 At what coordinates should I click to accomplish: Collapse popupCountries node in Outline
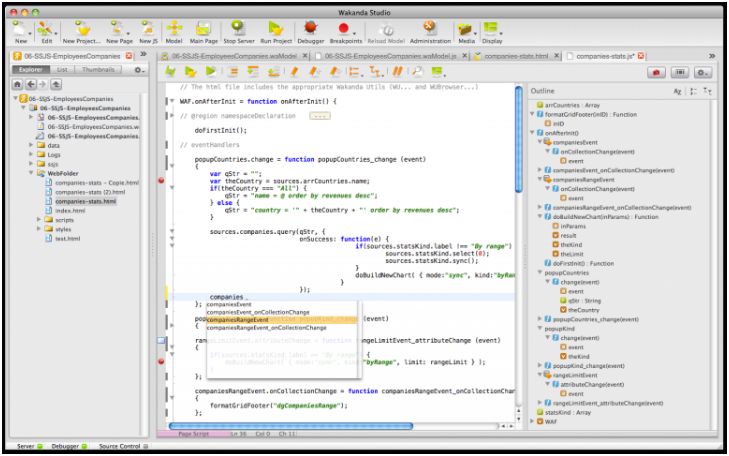pos(540,273)
